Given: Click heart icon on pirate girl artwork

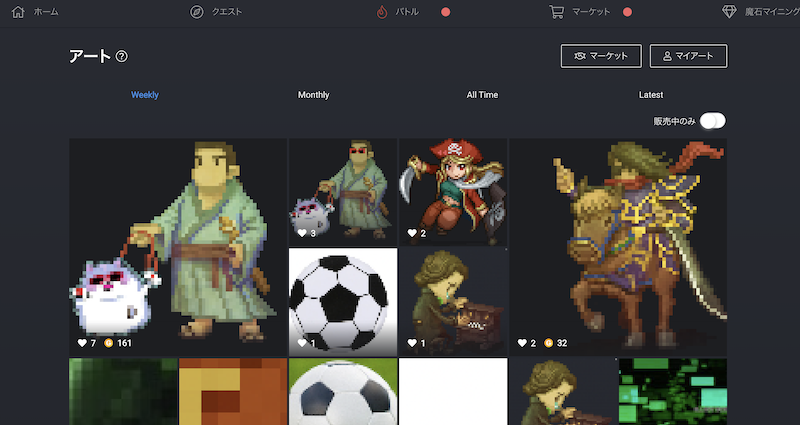Looking at the screenshot, I should click(x=412, y=233).
